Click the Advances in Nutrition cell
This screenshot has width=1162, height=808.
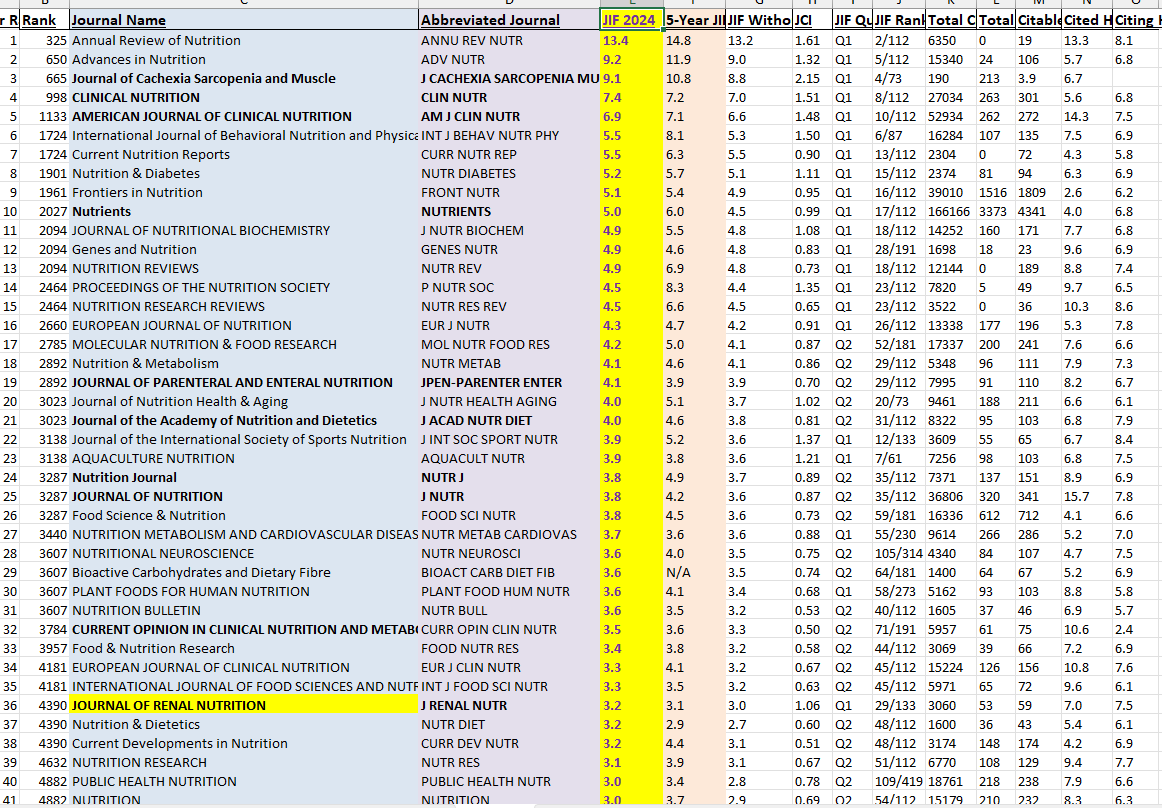pyautogui.click(x=244, y=59)
